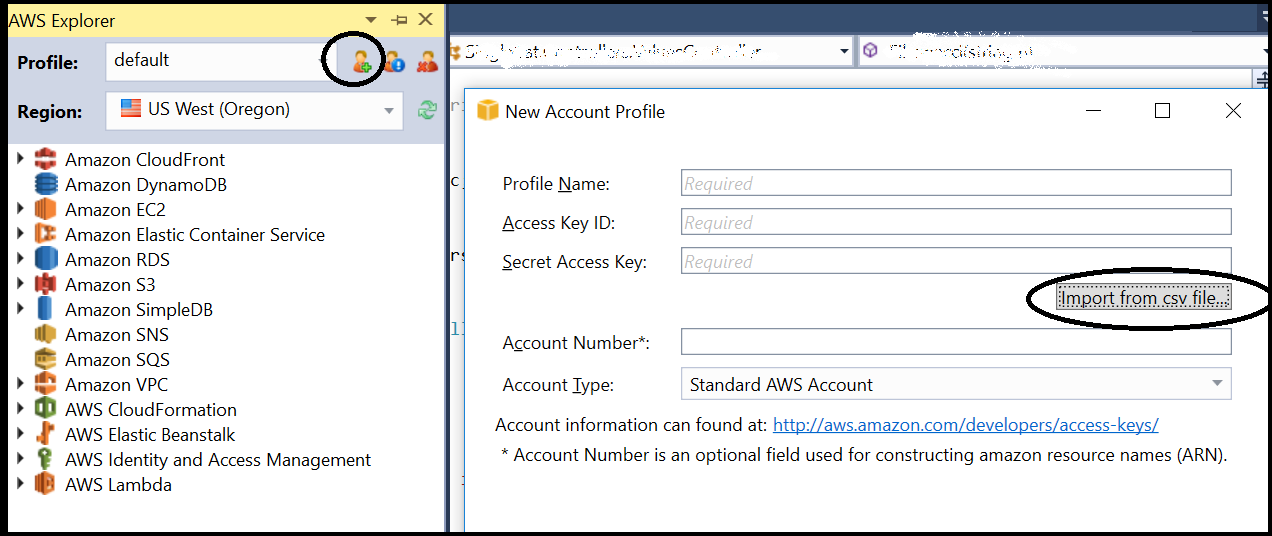Expand the Amazon CloudFront tree node

(x=21, y=159)
